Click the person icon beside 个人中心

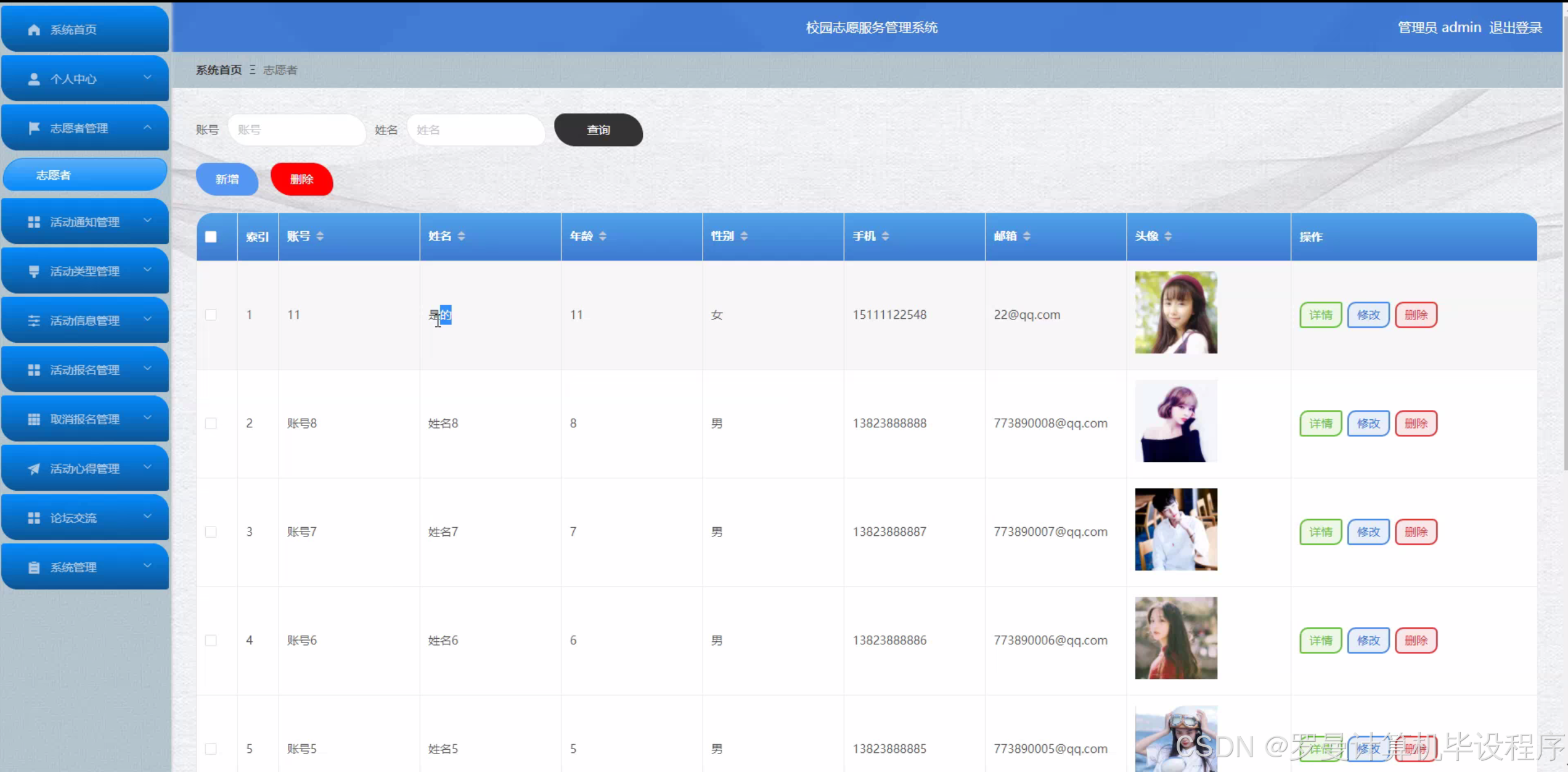coord(34,79)
